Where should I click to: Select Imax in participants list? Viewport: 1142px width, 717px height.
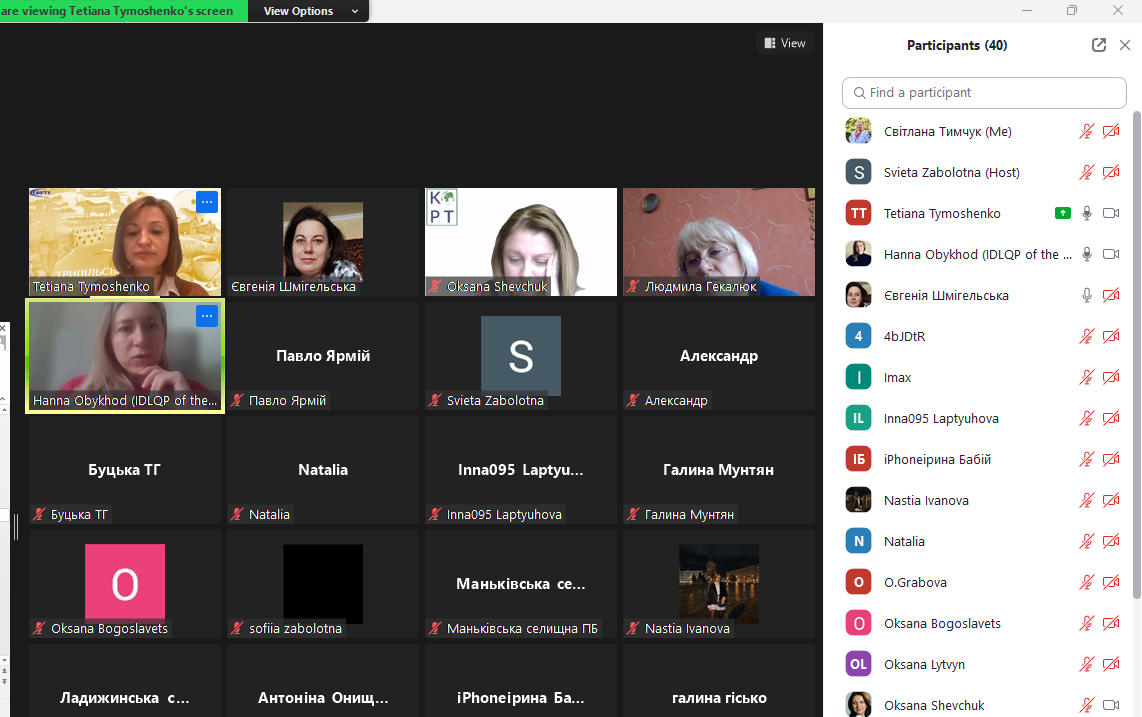(984, 377)
